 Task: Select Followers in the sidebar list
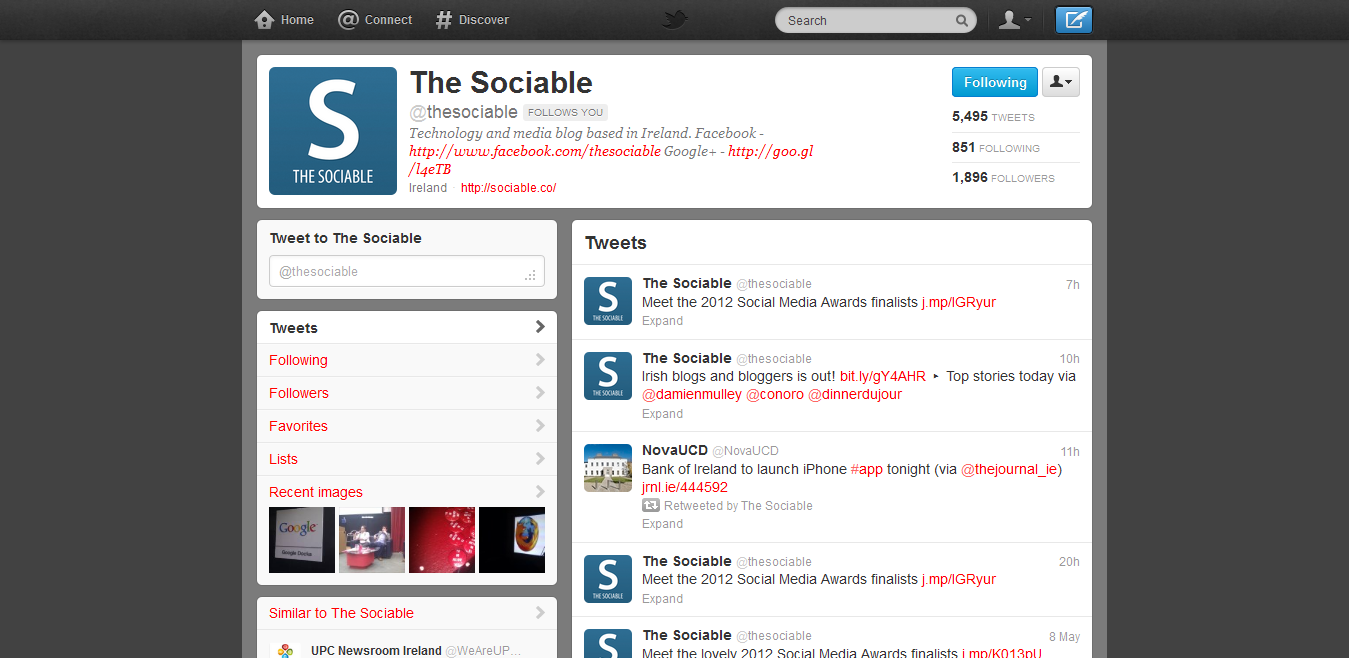point(407,393)
